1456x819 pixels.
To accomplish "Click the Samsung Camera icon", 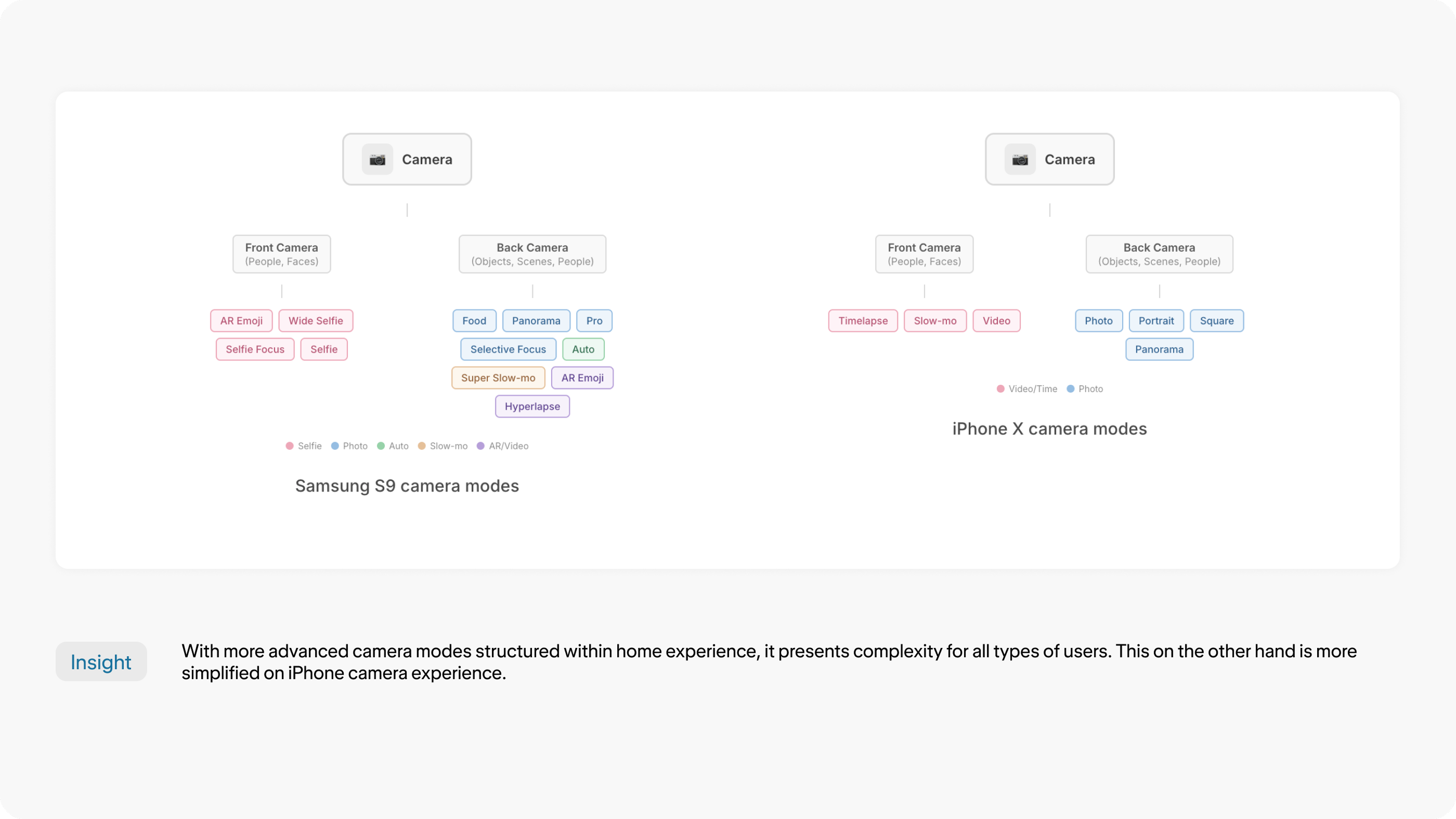I will click(x=377, y=160).
